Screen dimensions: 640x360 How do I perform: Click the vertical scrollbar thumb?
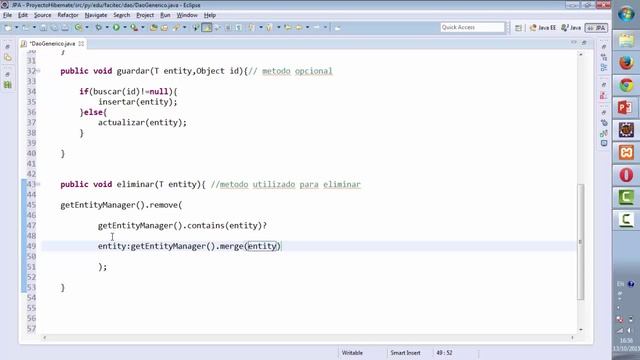pos(580,242)
